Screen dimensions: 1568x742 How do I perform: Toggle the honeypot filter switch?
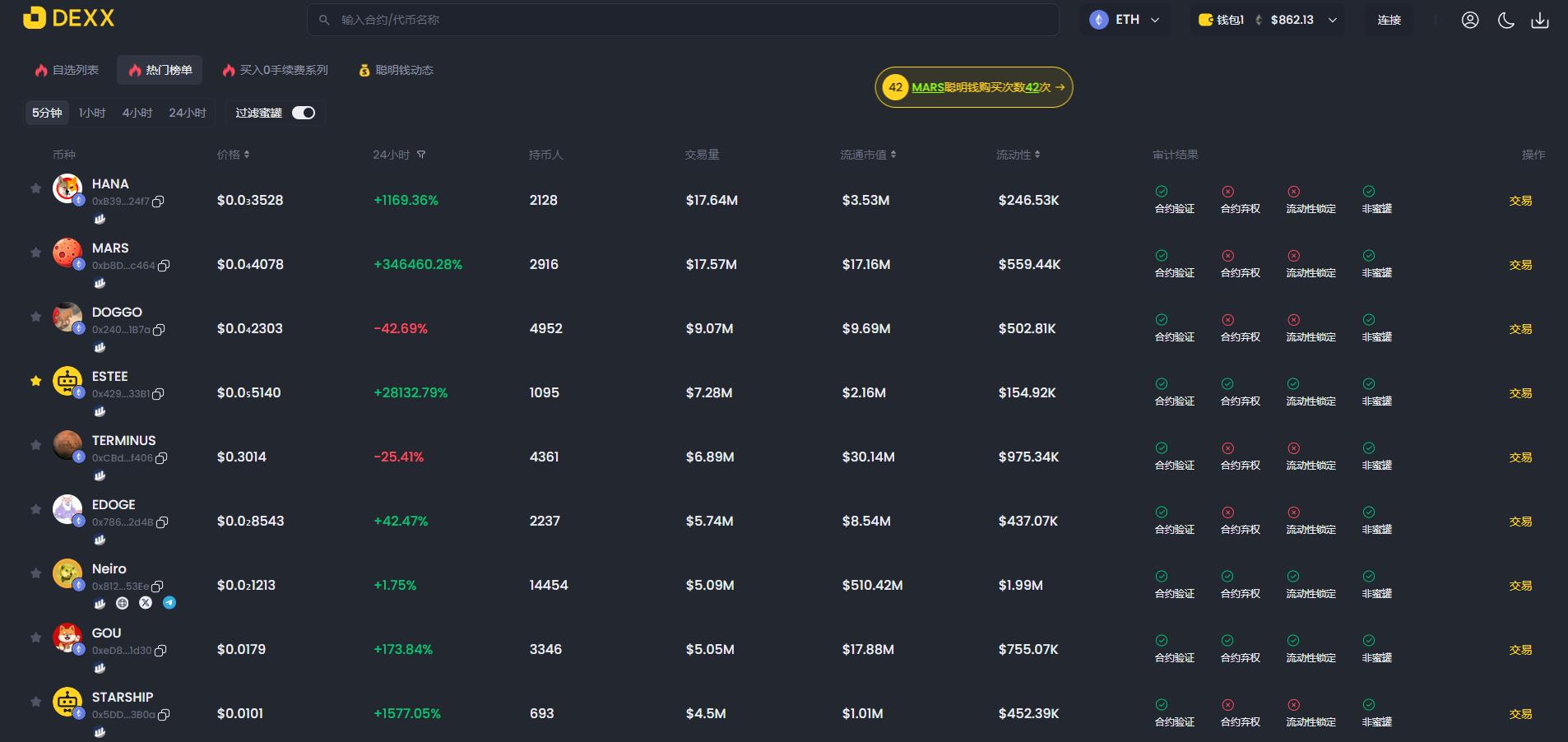304,113
